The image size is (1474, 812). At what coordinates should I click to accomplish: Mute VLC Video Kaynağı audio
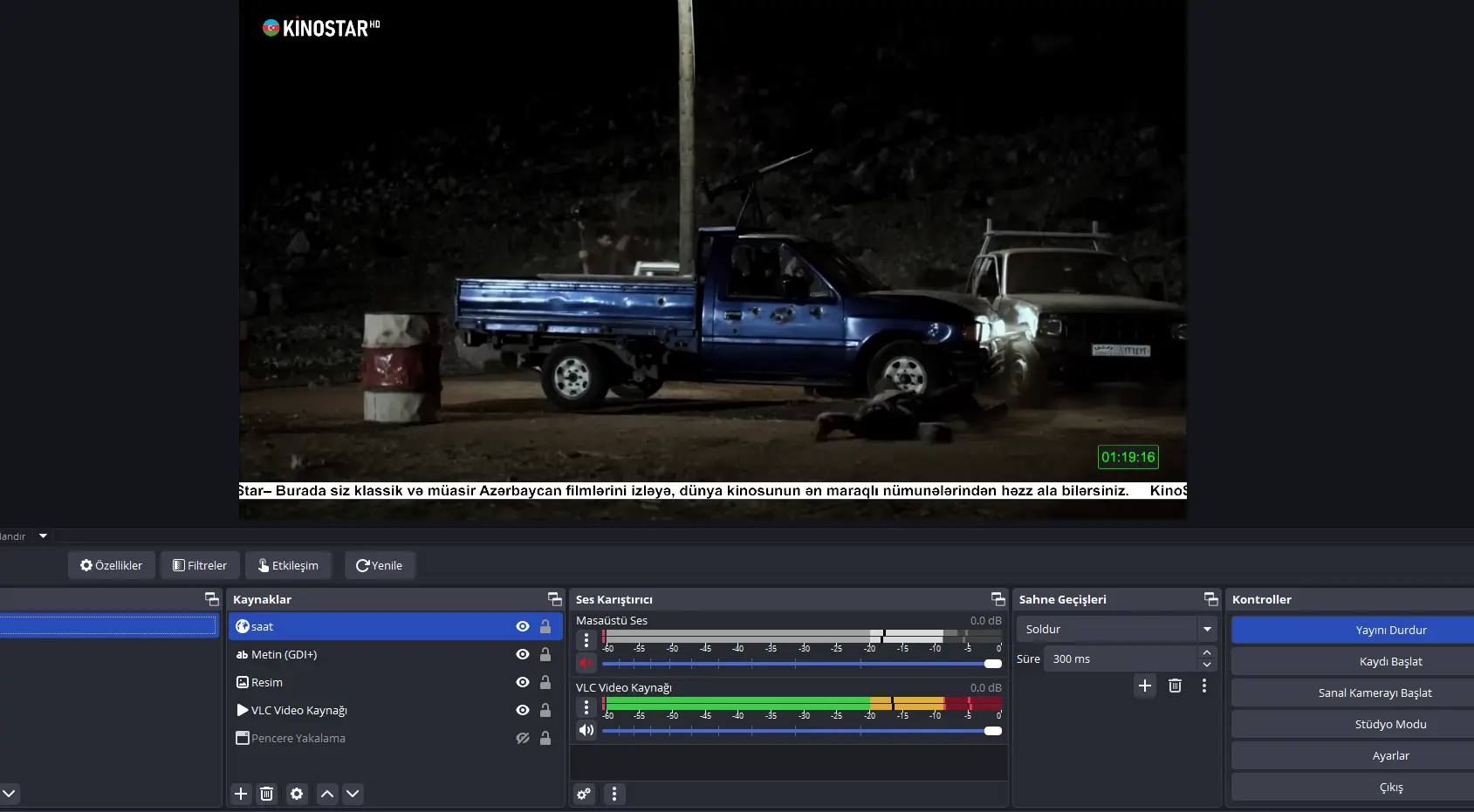(586, 731)
